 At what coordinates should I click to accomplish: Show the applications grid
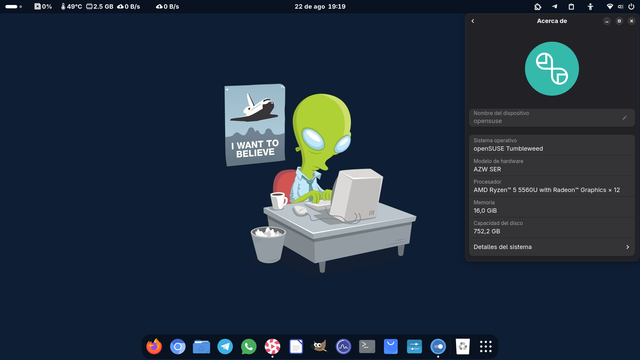pyautogui.click(x=486, y=347)
